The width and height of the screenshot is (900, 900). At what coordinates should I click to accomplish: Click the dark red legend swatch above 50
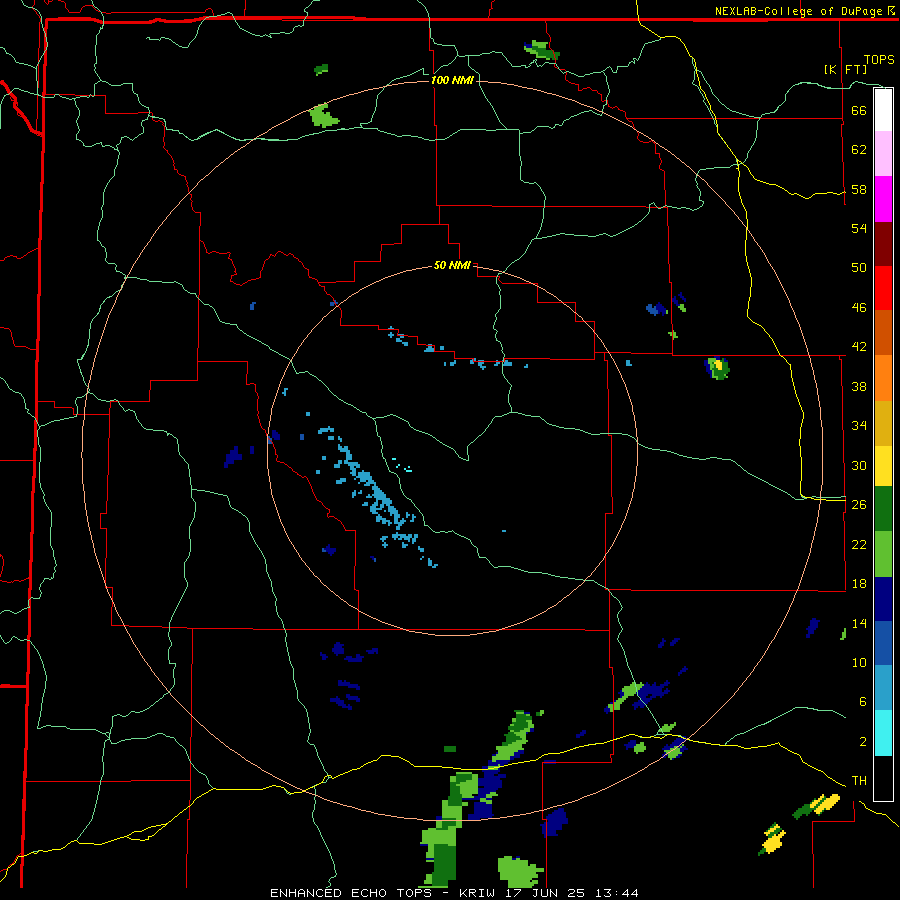tap(883, 244)
